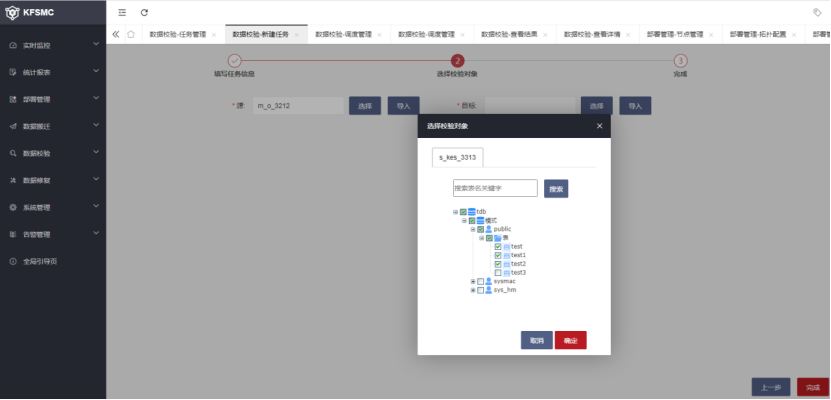Uncheck the public schema checkbox
831x400 pixels.
coord(481,229)
